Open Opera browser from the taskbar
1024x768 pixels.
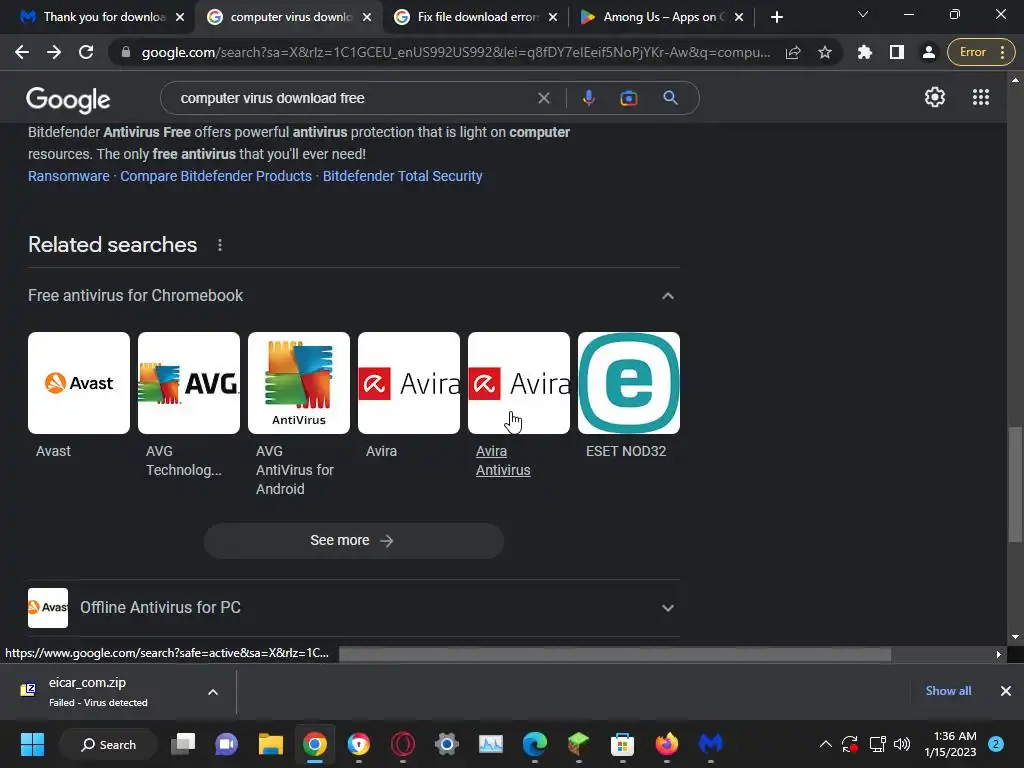pyautogui.click(x=402, y=744)
